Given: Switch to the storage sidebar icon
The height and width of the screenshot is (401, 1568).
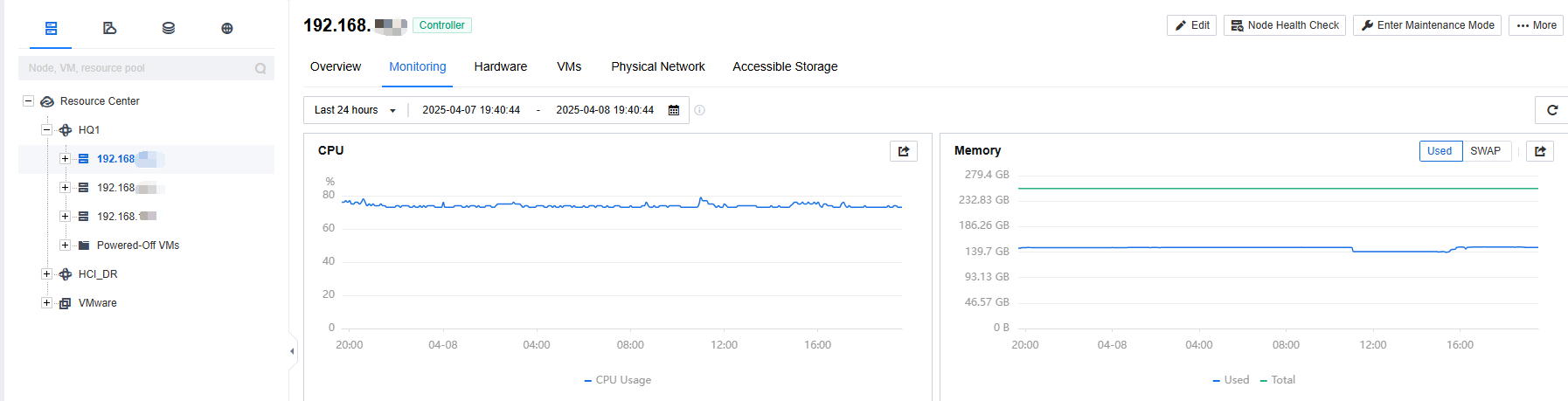Looking at the screenshot, I should [x=169, y=28].
